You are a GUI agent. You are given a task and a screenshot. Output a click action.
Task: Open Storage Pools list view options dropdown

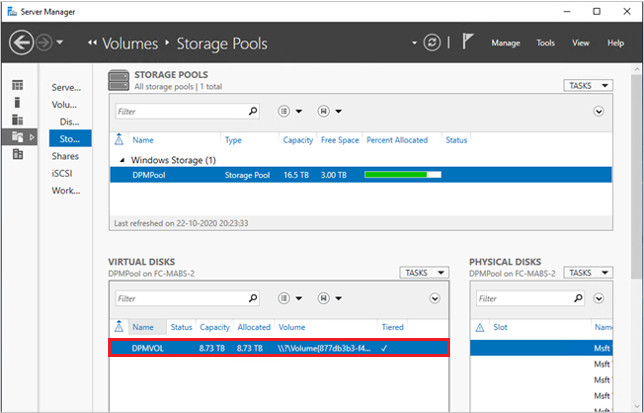pos(288,112)
